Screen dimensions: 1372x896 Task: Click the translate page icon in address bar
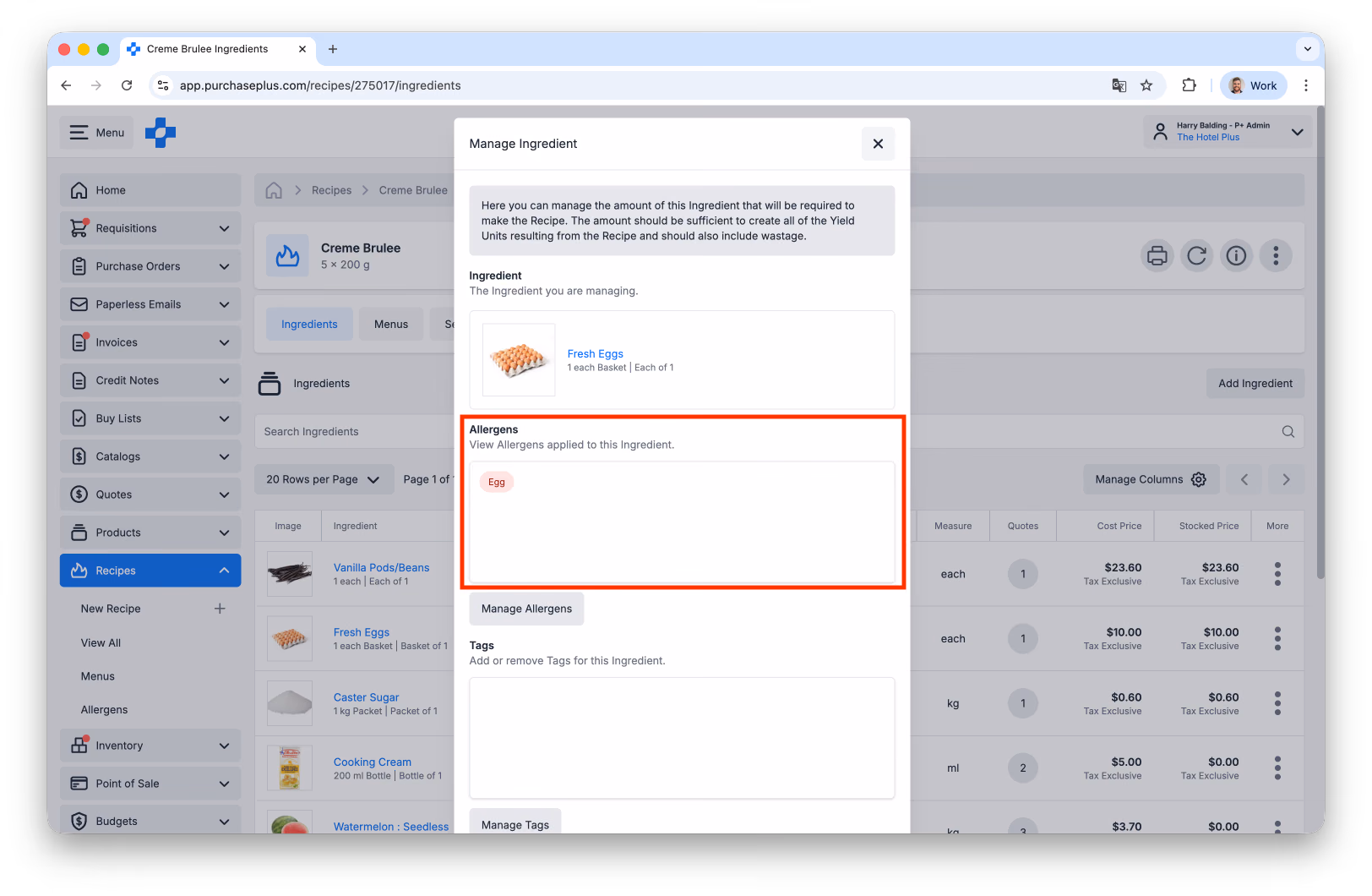point(1119,85)
